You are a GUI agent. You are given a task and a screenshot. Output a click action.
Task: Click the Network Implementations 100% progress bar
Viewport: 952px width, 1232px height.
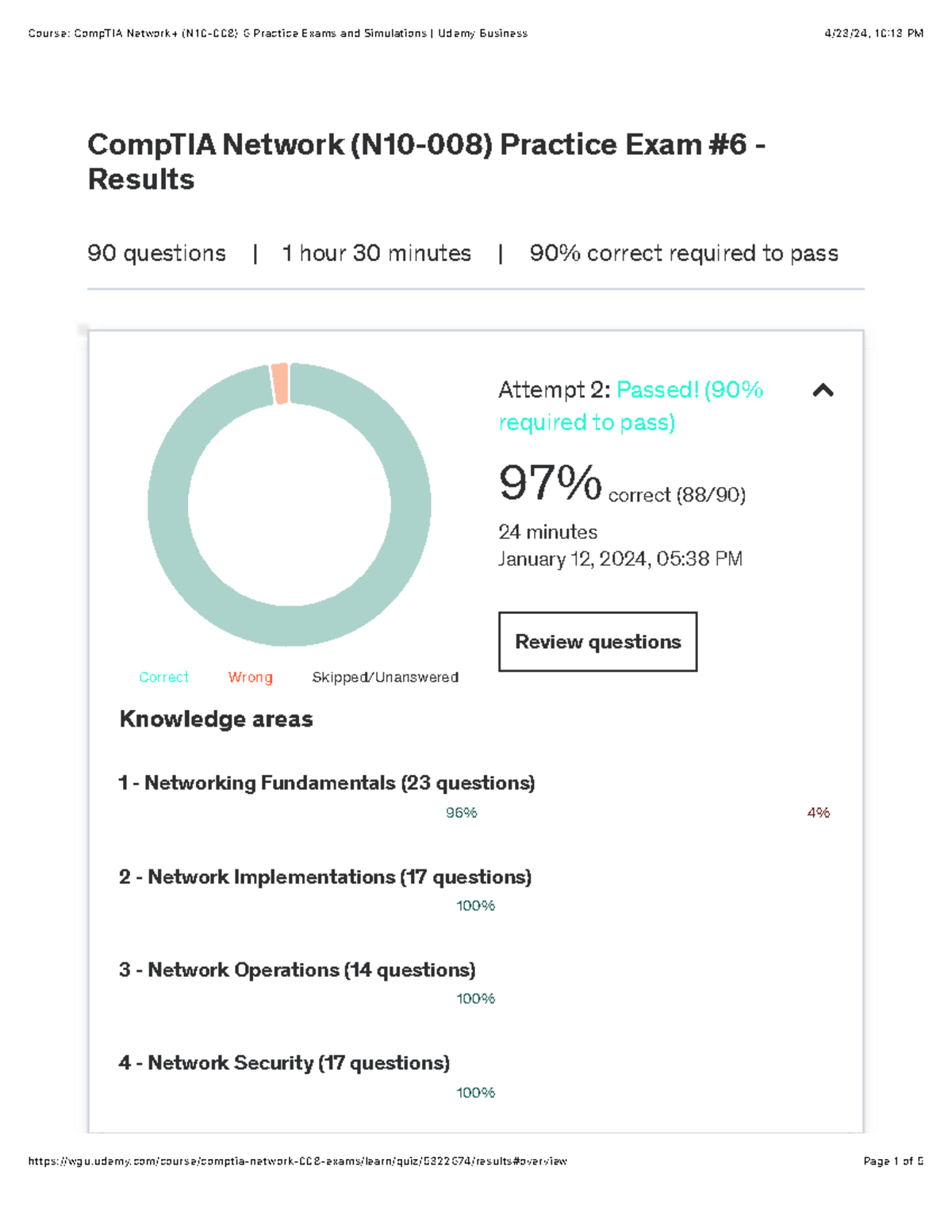(474, 904)
